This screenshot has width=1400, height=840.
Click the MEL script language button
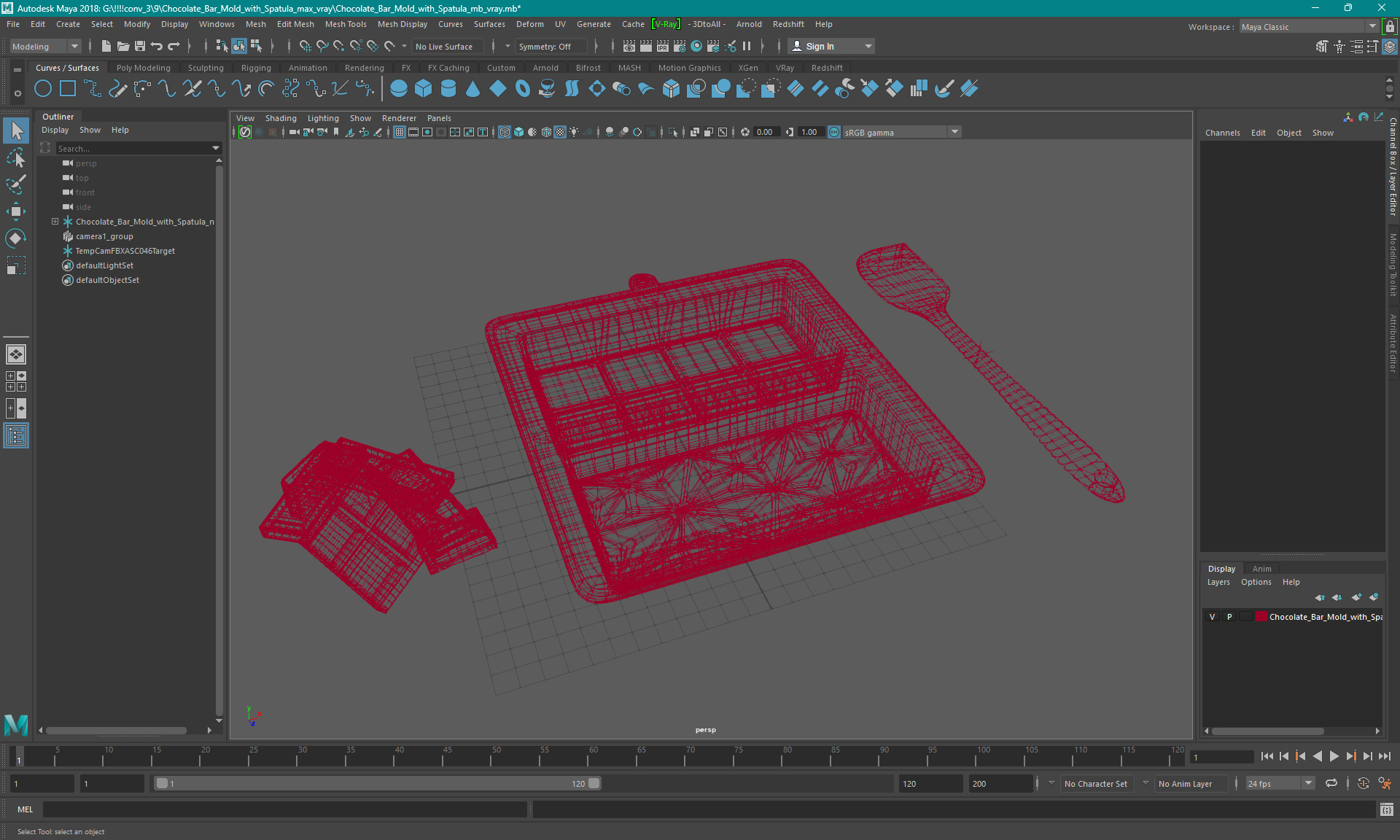26,809
